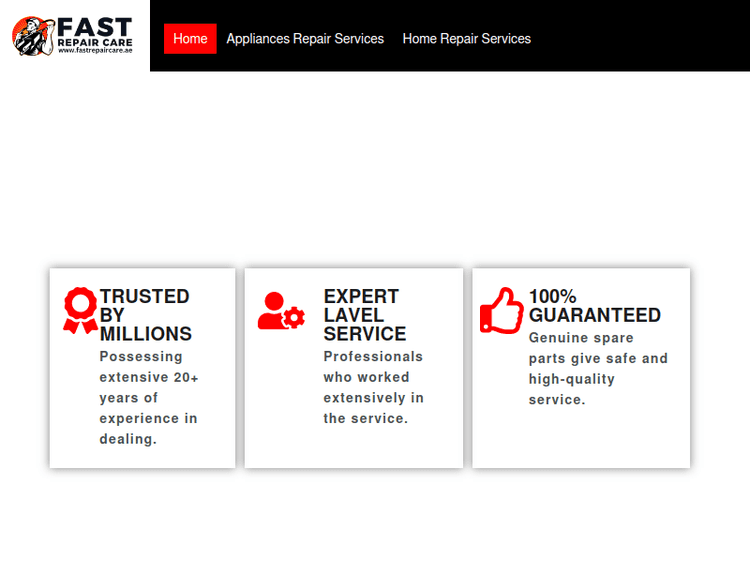Click the bold word FAST in the logo

tap(95, 26)
